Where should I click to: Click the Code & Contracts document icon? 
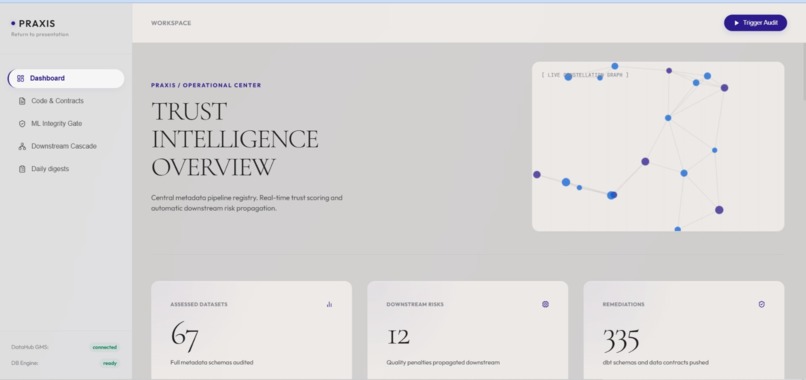22,101
